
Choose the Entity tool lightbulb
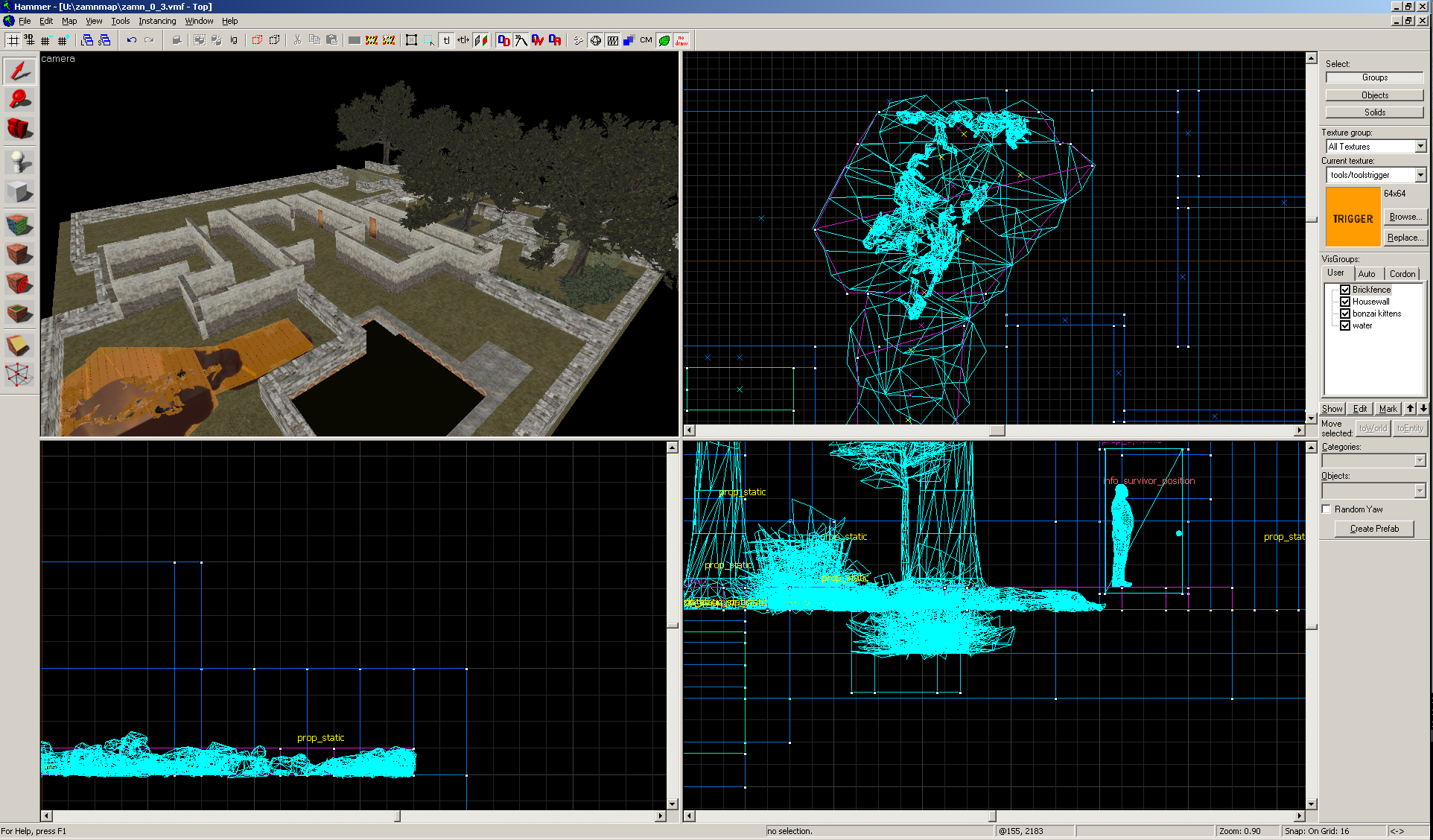[19, 161]
